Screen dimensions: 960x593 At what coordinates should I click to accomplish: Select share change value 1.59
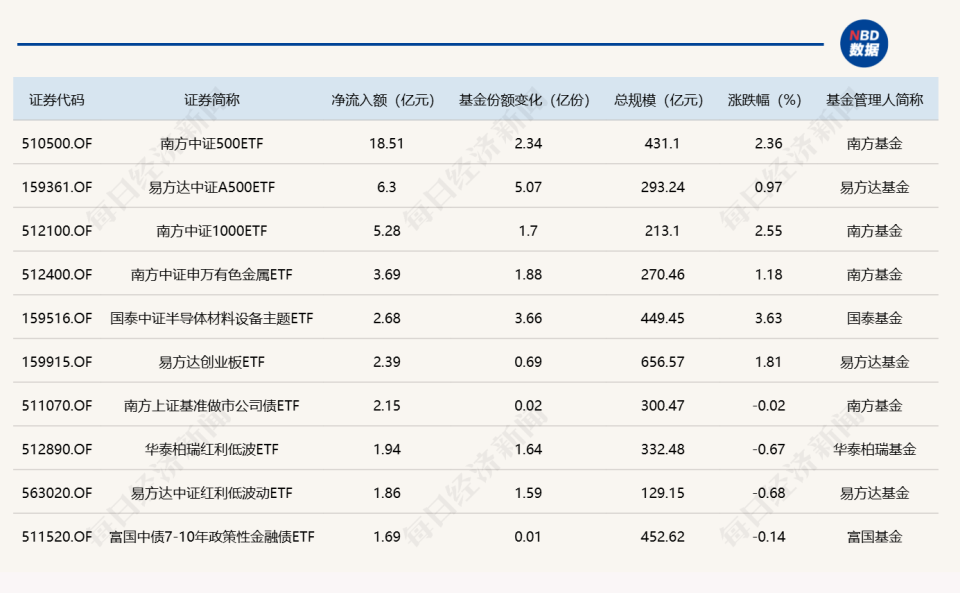click(x=528, y=493)
